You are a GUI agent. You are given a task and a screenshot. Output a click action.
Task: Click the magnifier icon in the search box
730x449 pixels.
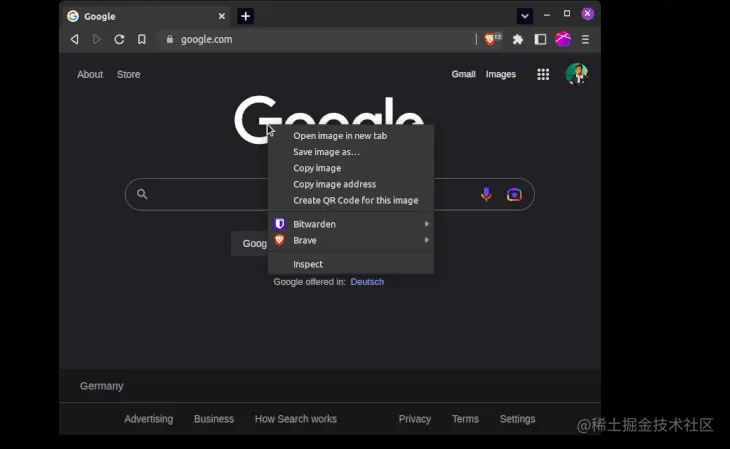pos(142,194)
